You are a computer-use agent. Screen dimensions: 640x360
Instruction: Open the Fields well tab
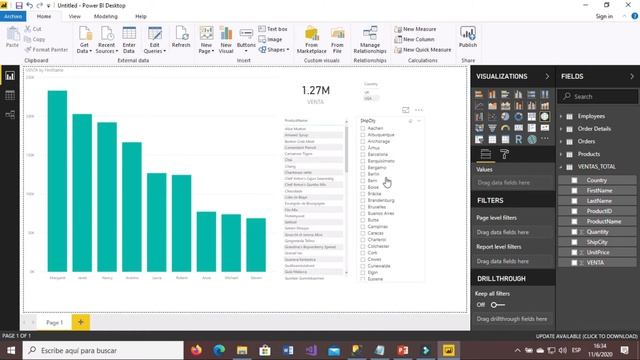(485, 154)
